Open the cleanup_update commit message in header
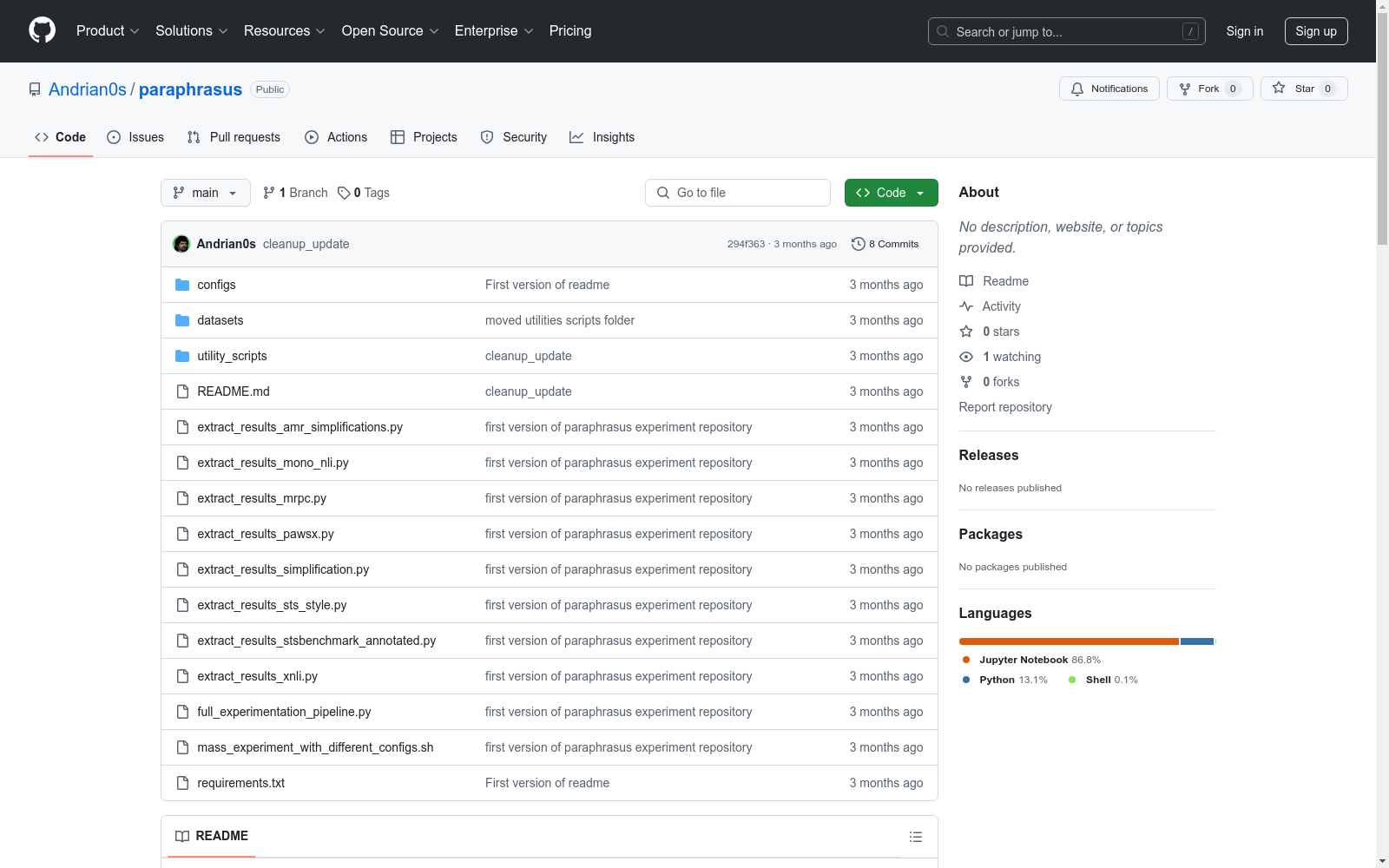This screenshot has height=868, width=1389. point(306,244)
